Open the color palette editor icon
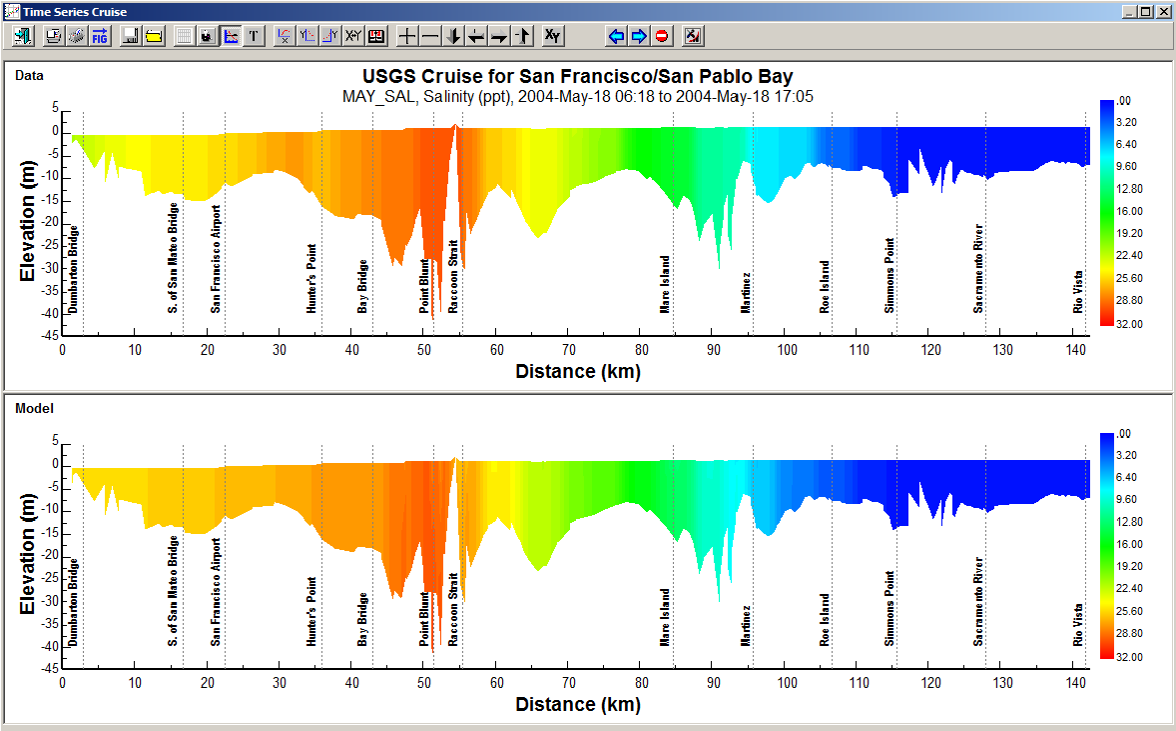This screenshot has width=1176, height=731. click(375, 35)
